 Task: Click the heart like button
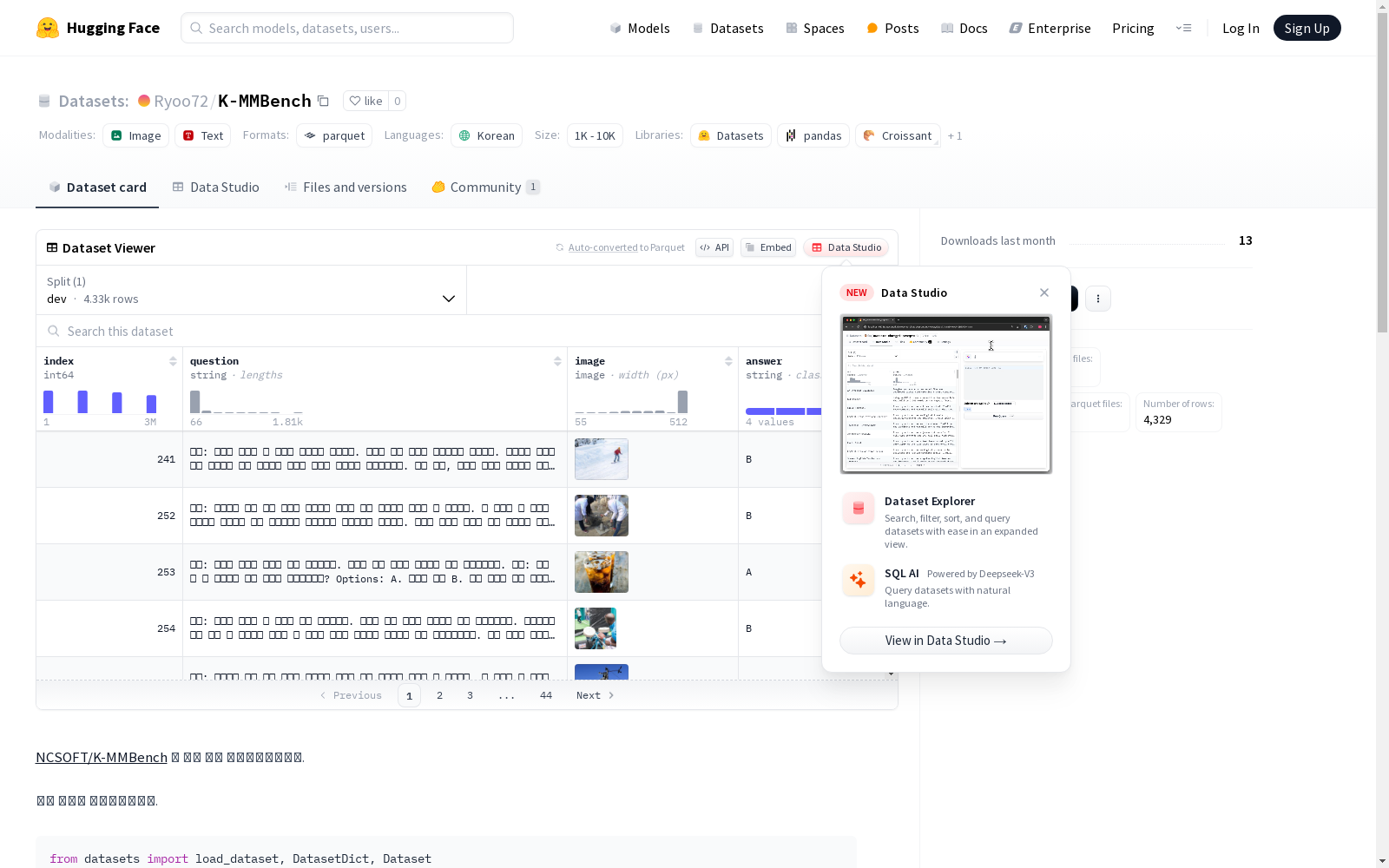[365, 101]
